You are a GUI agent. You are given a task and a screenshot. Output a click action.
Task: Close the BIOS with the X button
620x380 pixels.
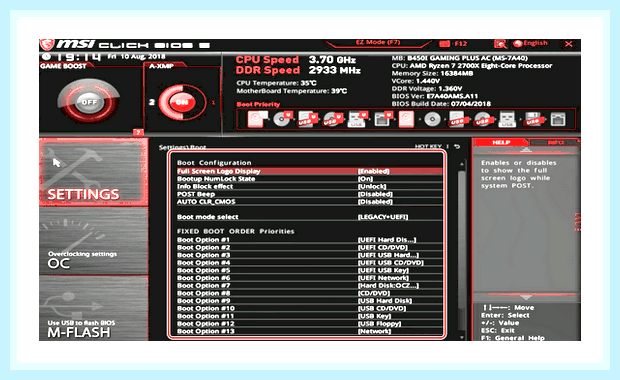(x=569, y=44)
